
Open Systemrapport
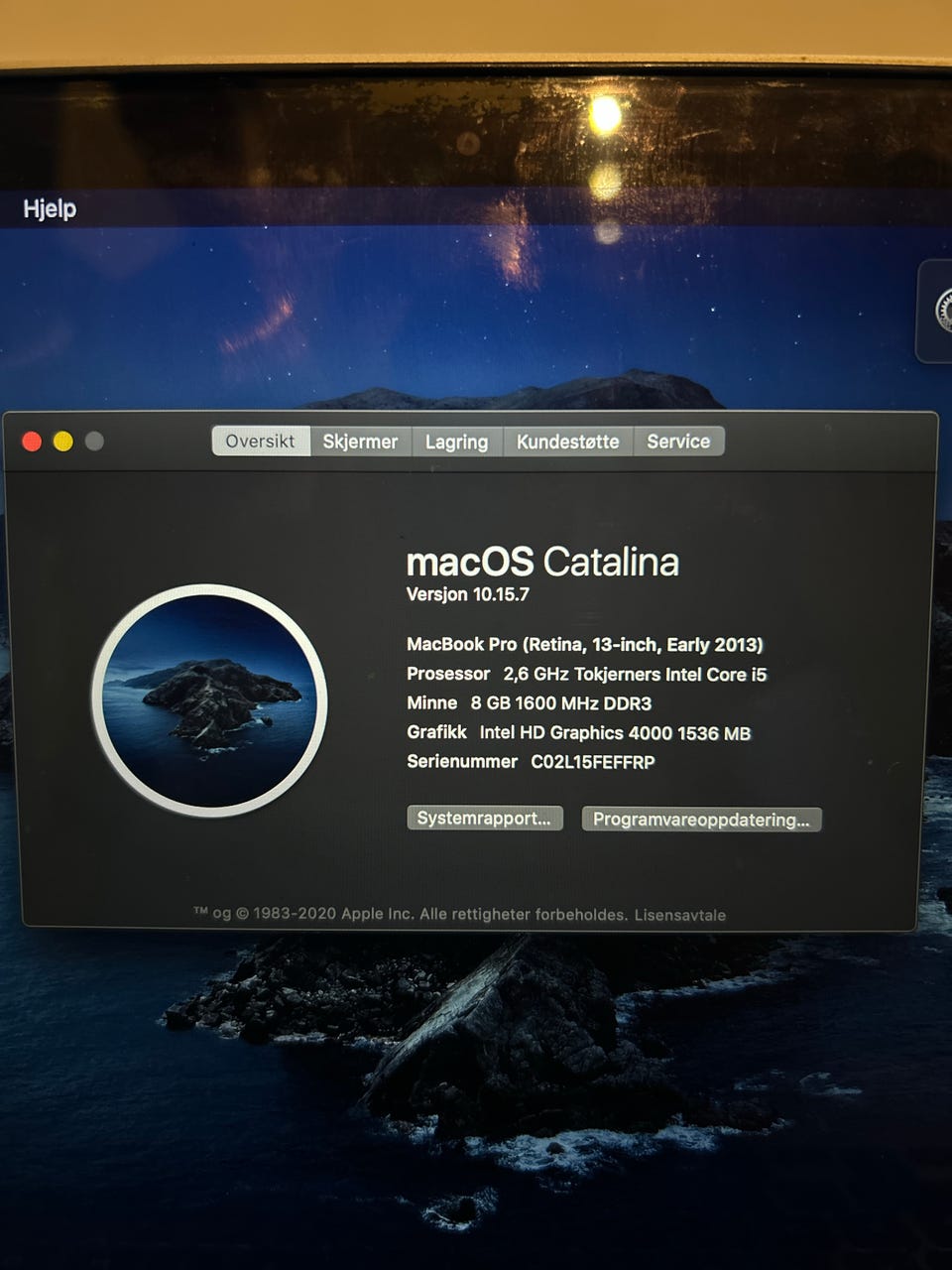(484, 819)
